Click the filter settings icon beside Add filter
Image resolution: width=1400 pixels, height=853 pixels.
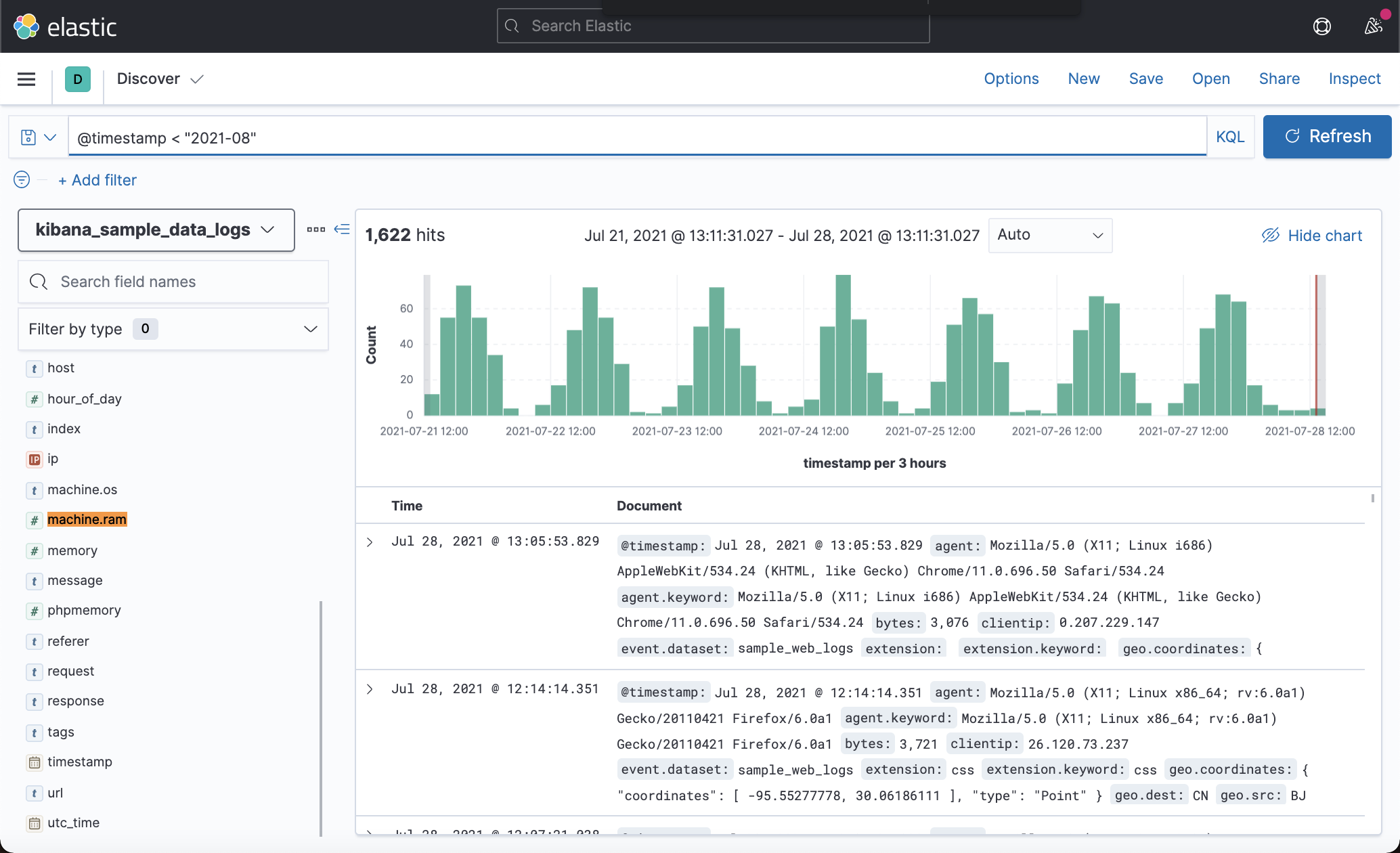21,179
